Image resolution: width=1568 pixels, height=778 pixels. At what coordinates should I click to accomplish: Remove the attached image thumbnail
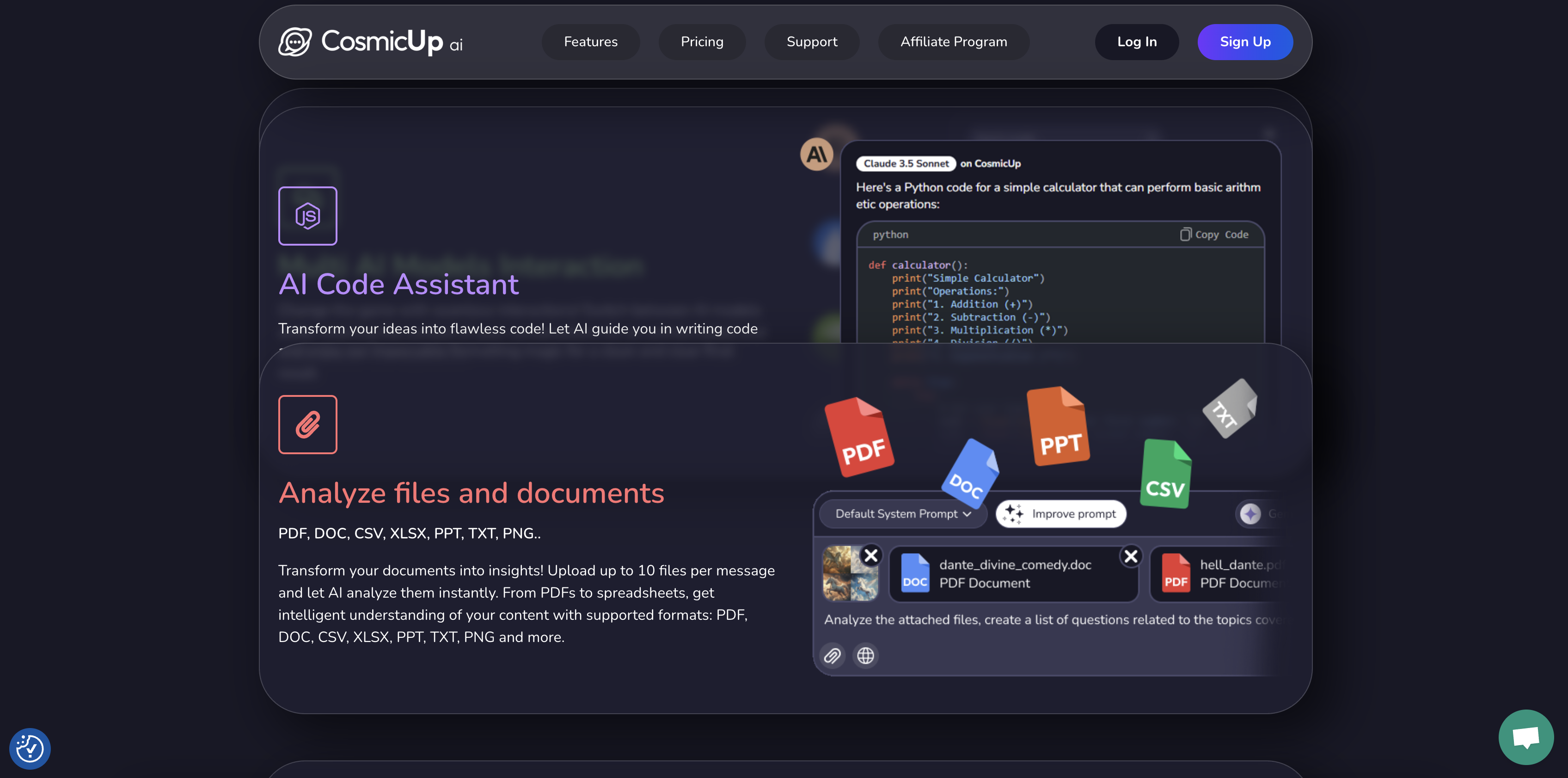(x=871, y=555)
